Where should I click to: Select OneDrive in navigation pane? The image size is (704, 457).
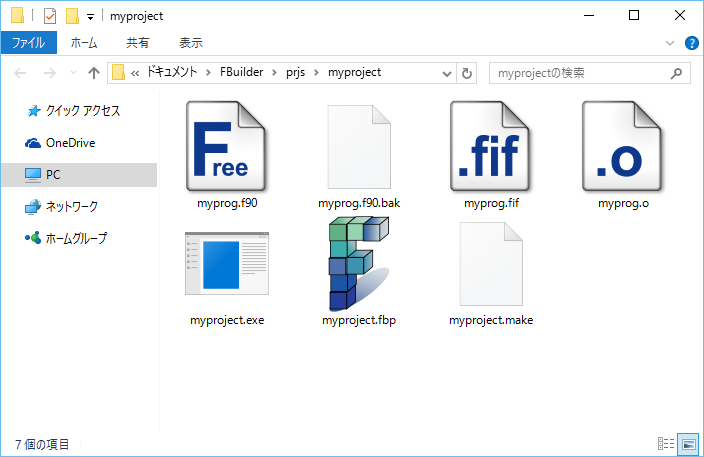(70, 143)
